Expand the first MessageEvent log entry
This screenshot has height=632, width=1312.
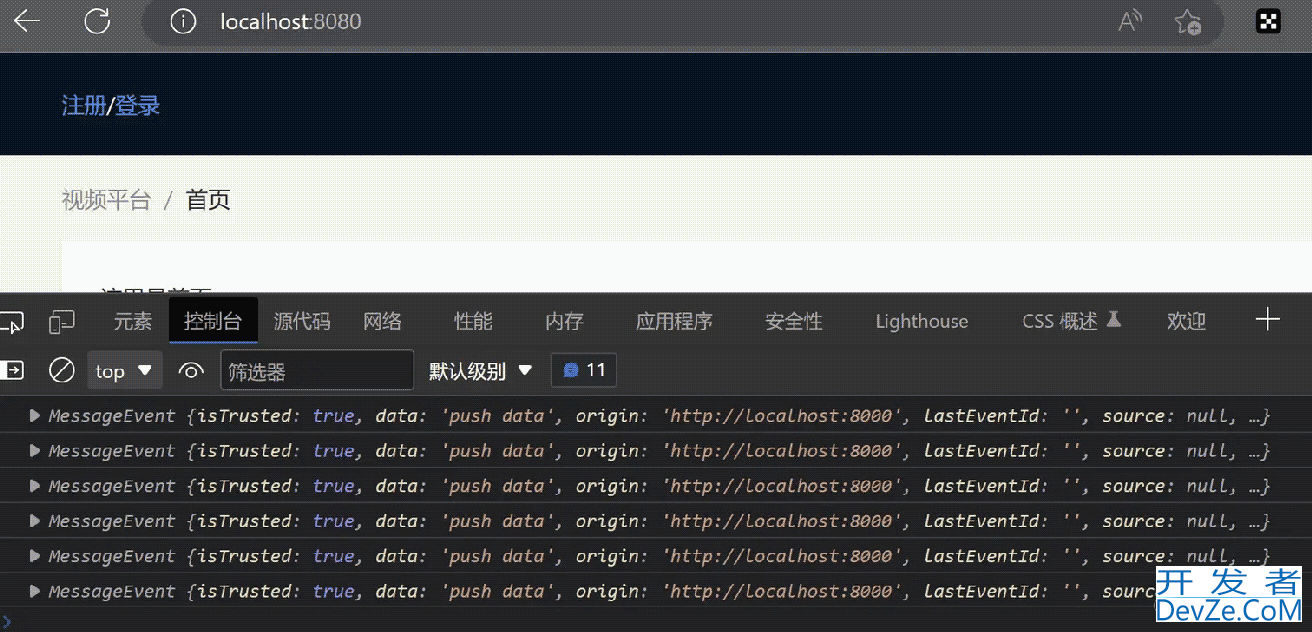(x=35, y=416)
